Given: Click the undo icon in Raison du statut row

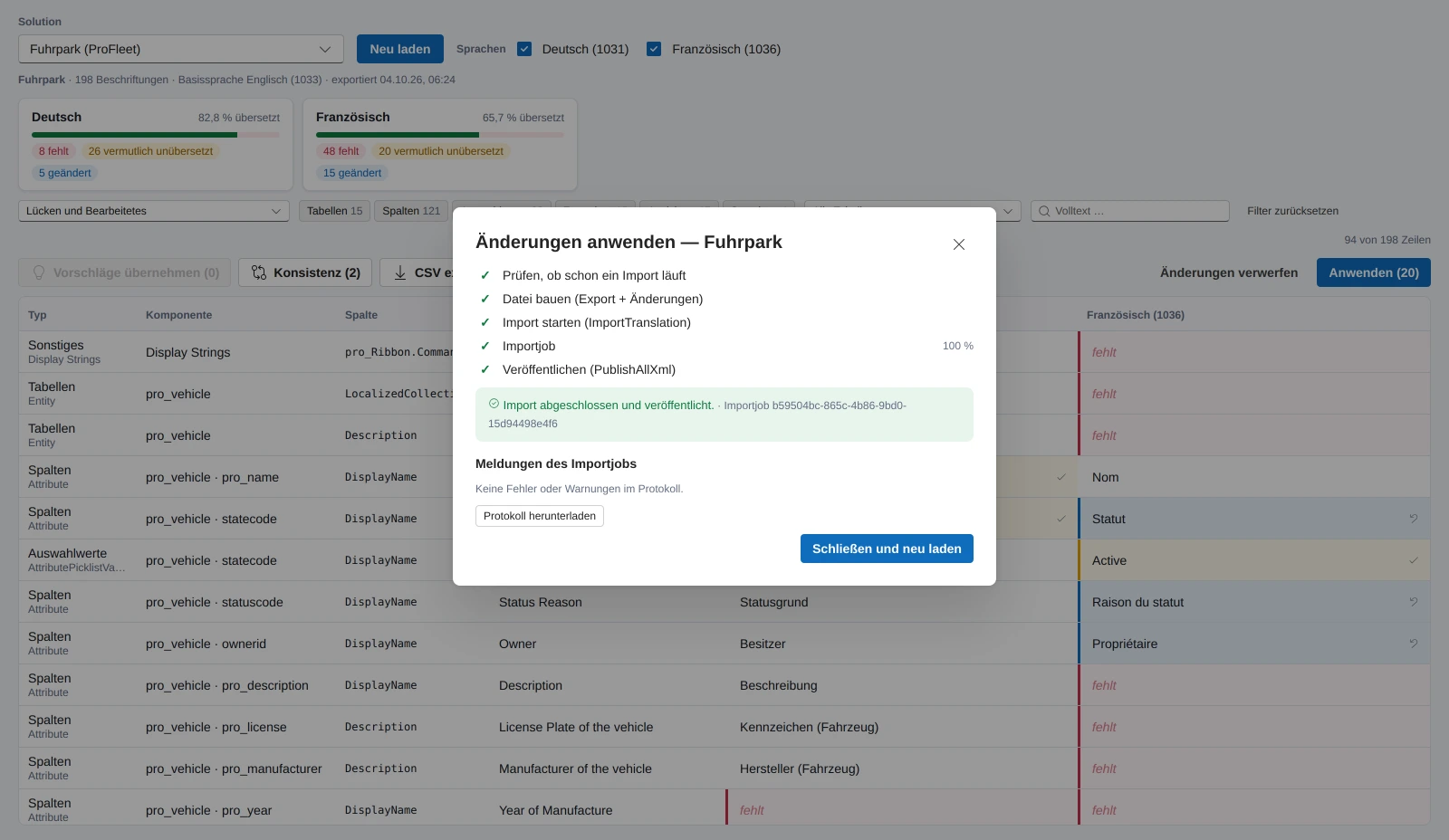Looking at the screenshot, I should tap(1413, 602).
